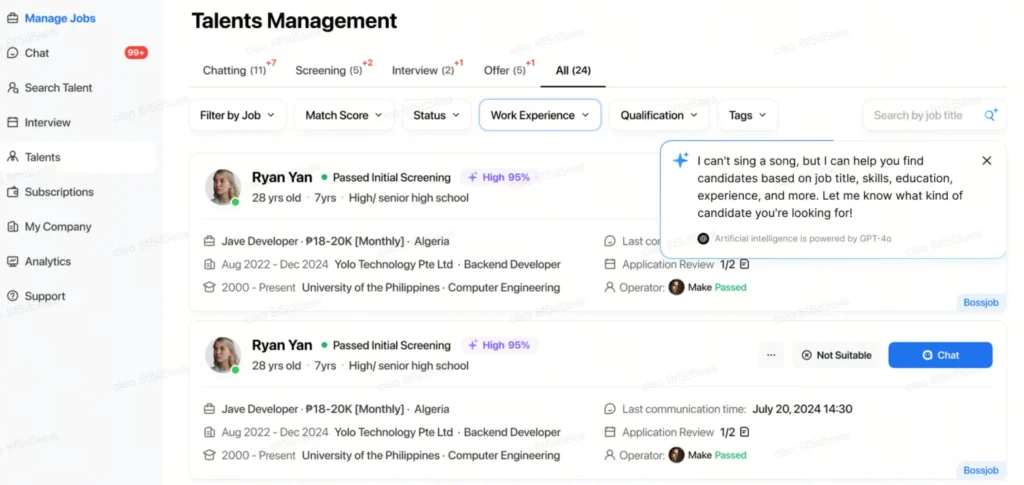
Task: Open the Match Score dropdown
Action: click(x=344, y=115)
